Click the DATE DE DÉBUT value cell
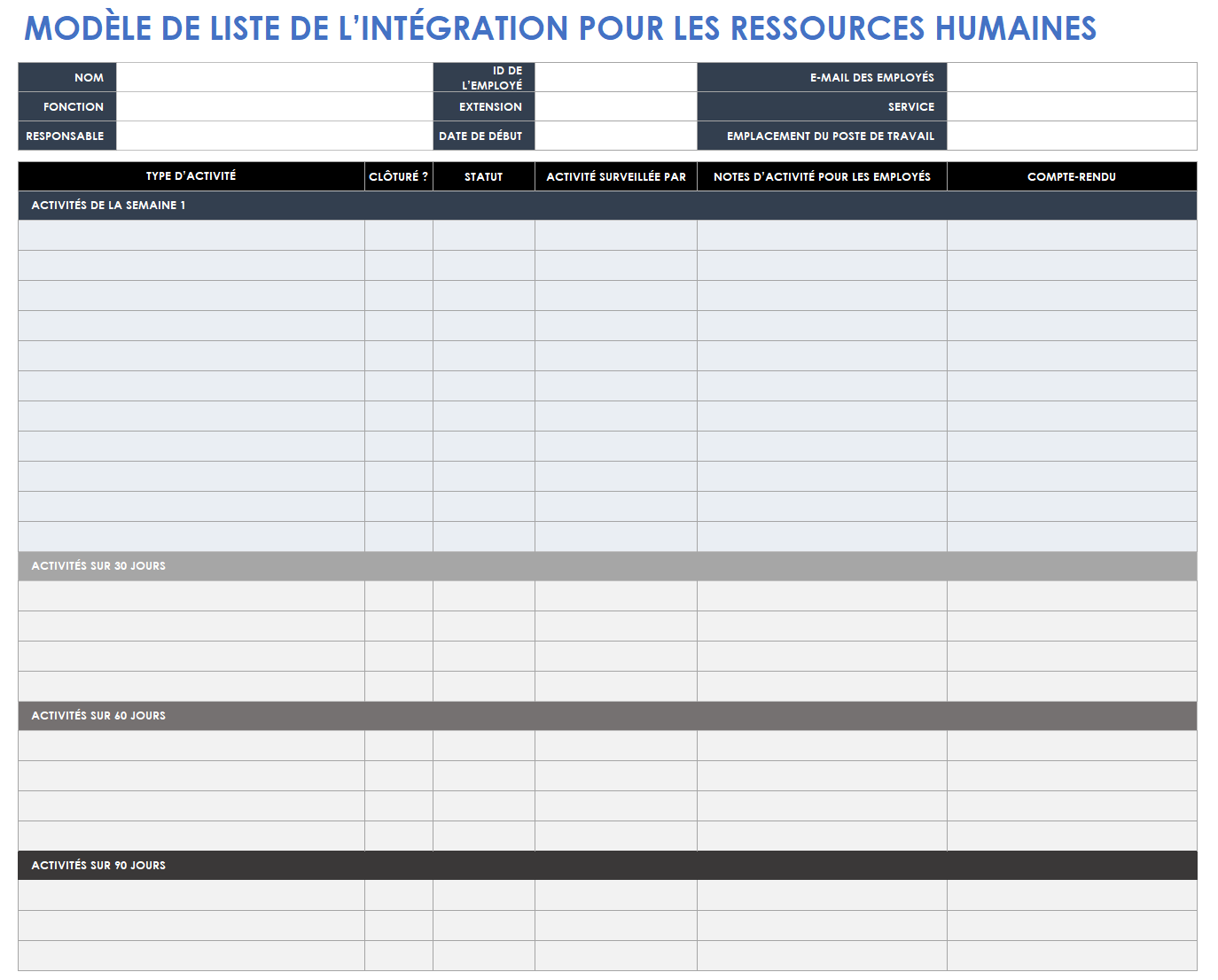The image size is (1218, 980). click(616, 136)
